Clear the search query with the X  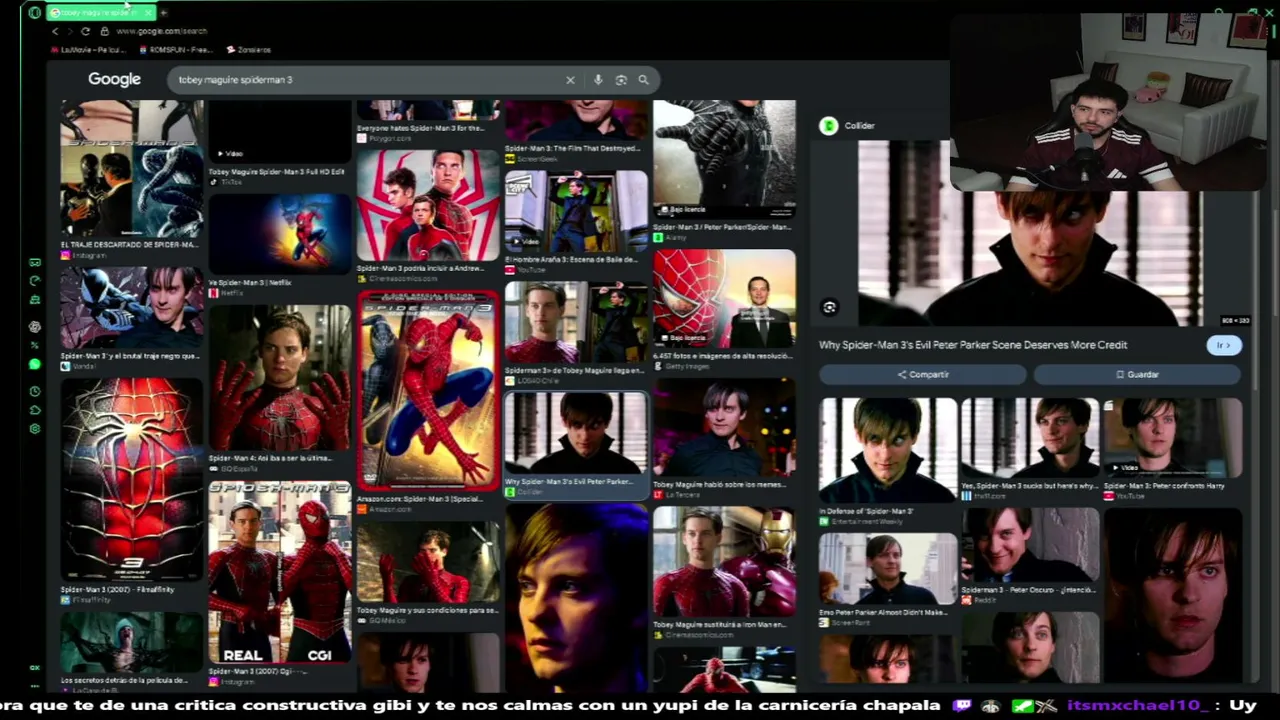tap(570, 80)
